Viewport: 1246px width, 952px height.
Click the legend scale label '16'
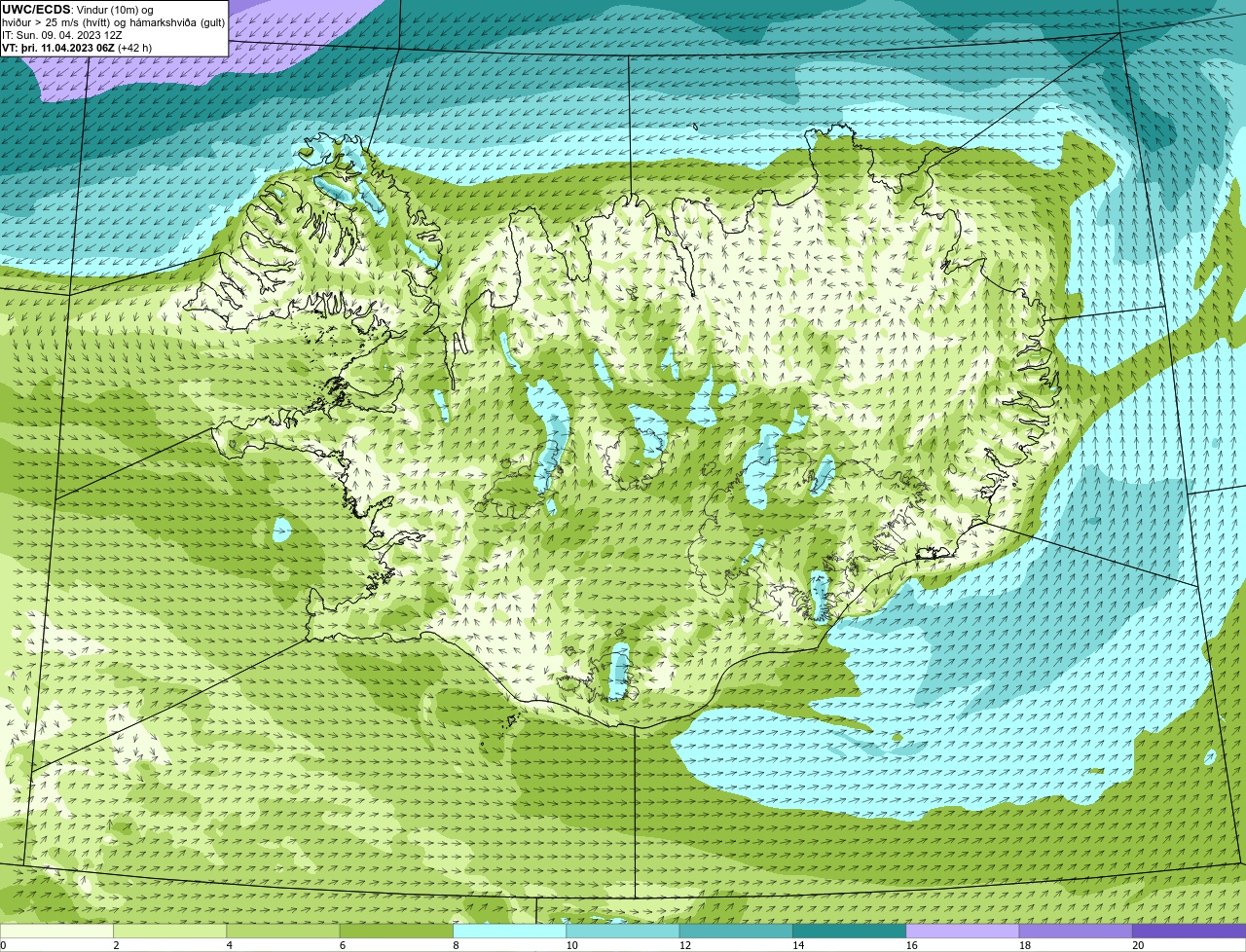[911, 945]
